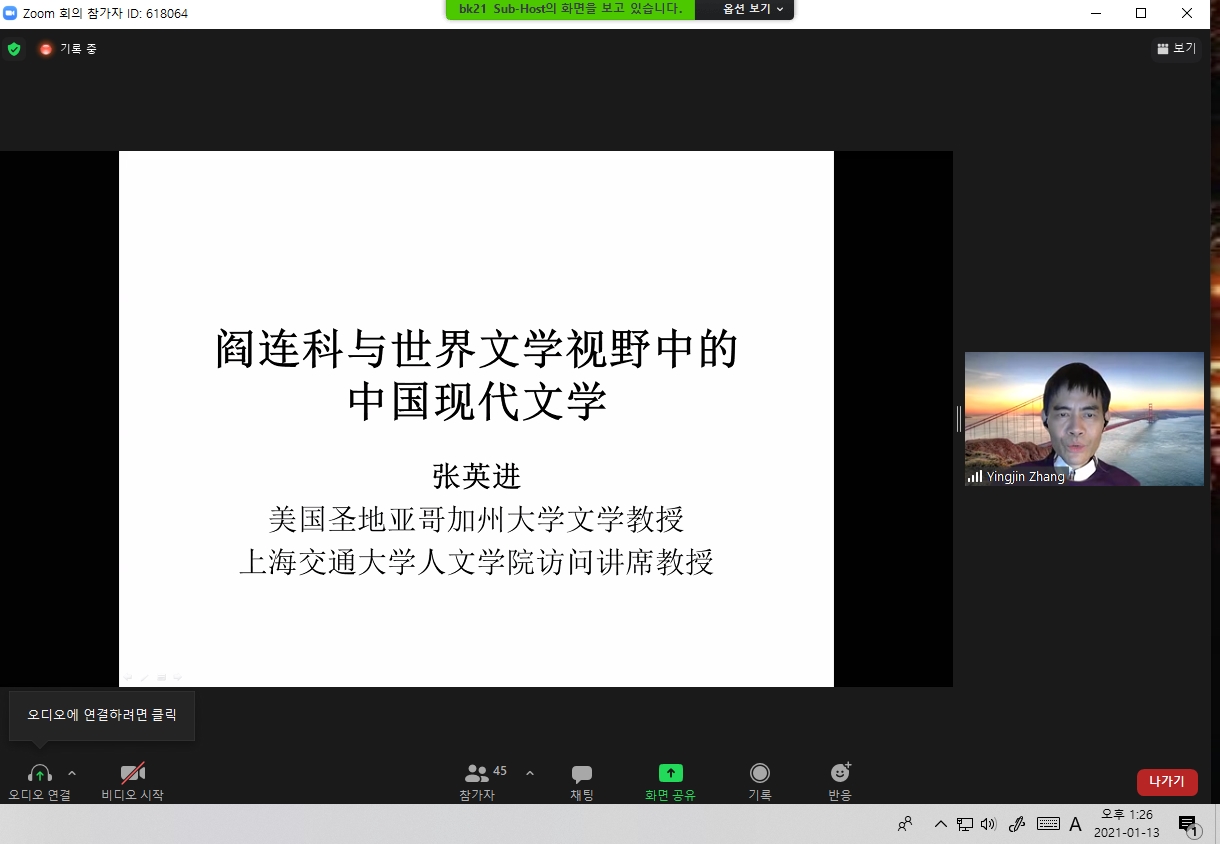
Task: Show hidden system tray icons
Action: point(940,825)
